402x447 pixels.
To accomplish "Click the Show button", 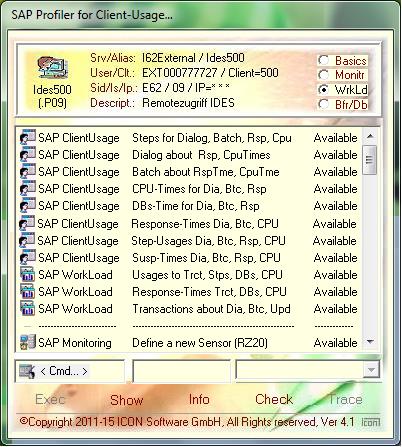I will [x=127, y=400].
